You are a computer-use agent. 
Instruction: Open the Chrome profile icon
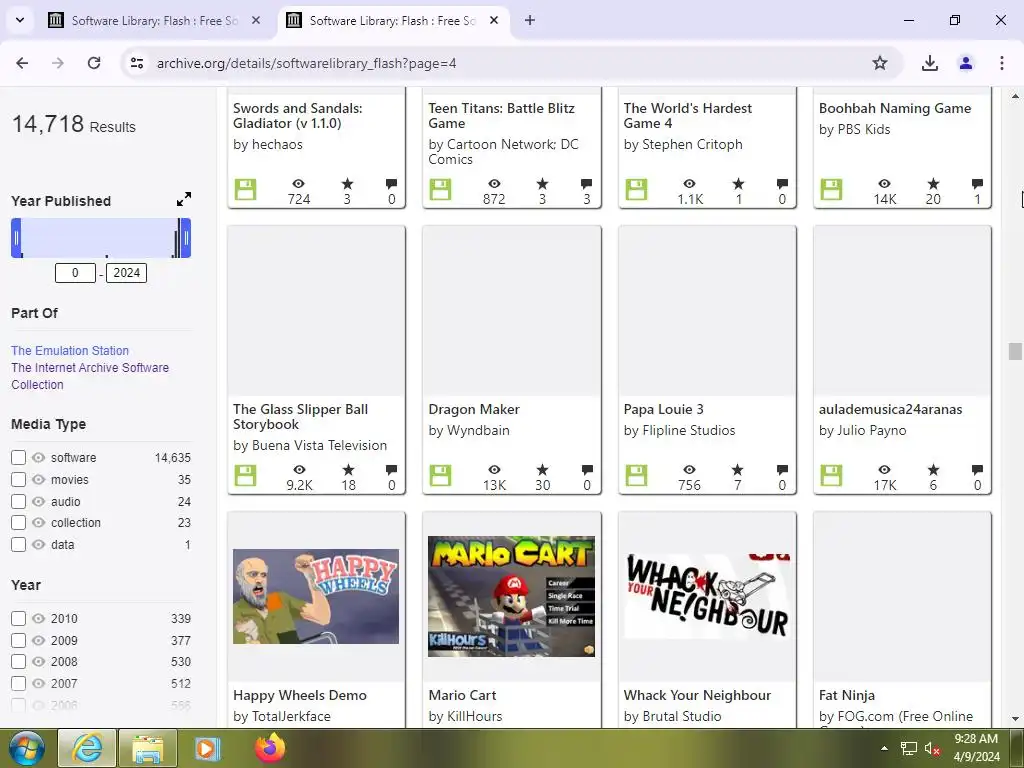(x=965, y=63)
